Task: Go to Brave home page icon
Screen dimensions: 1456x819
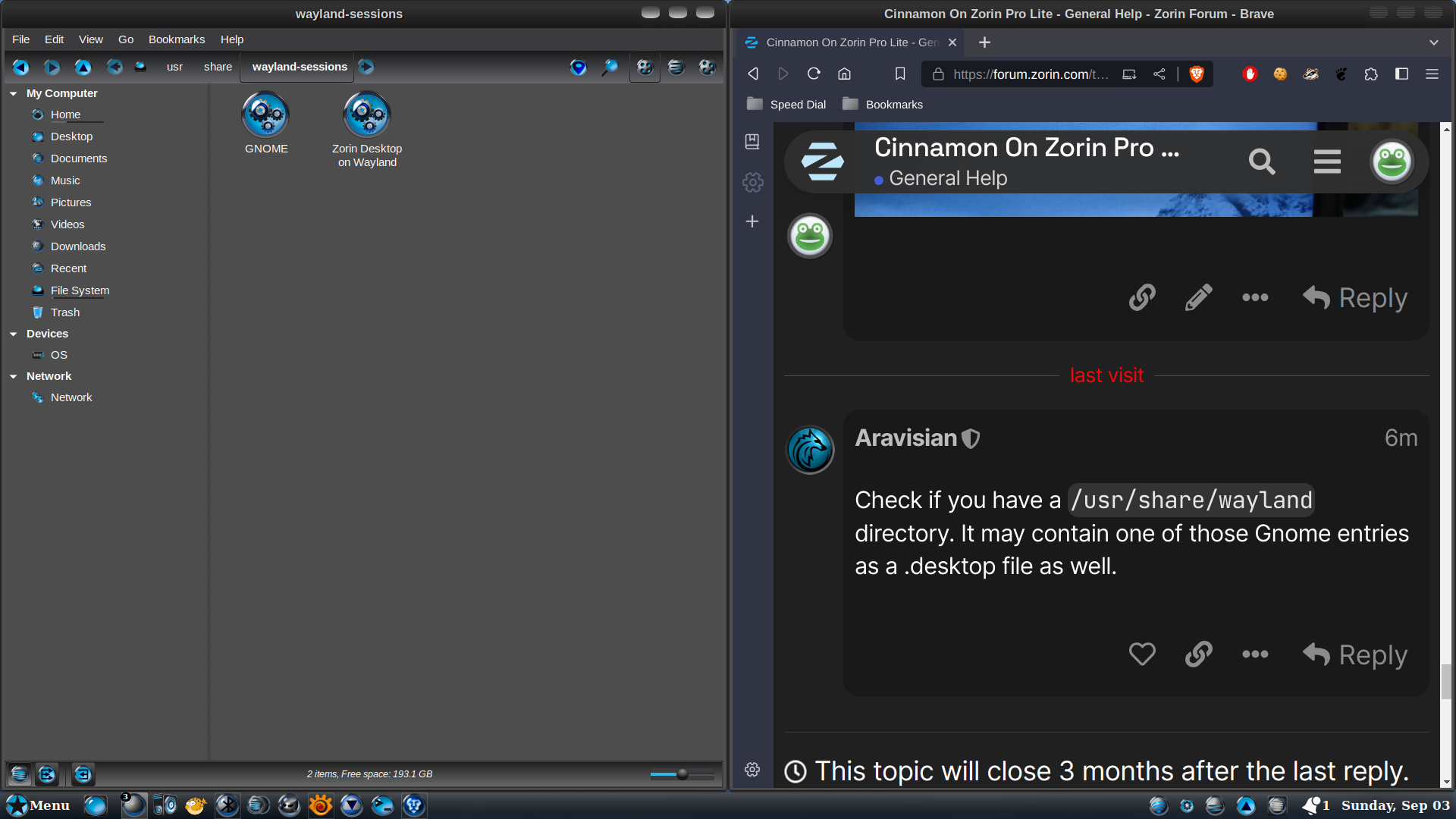Action: [844, 74]
